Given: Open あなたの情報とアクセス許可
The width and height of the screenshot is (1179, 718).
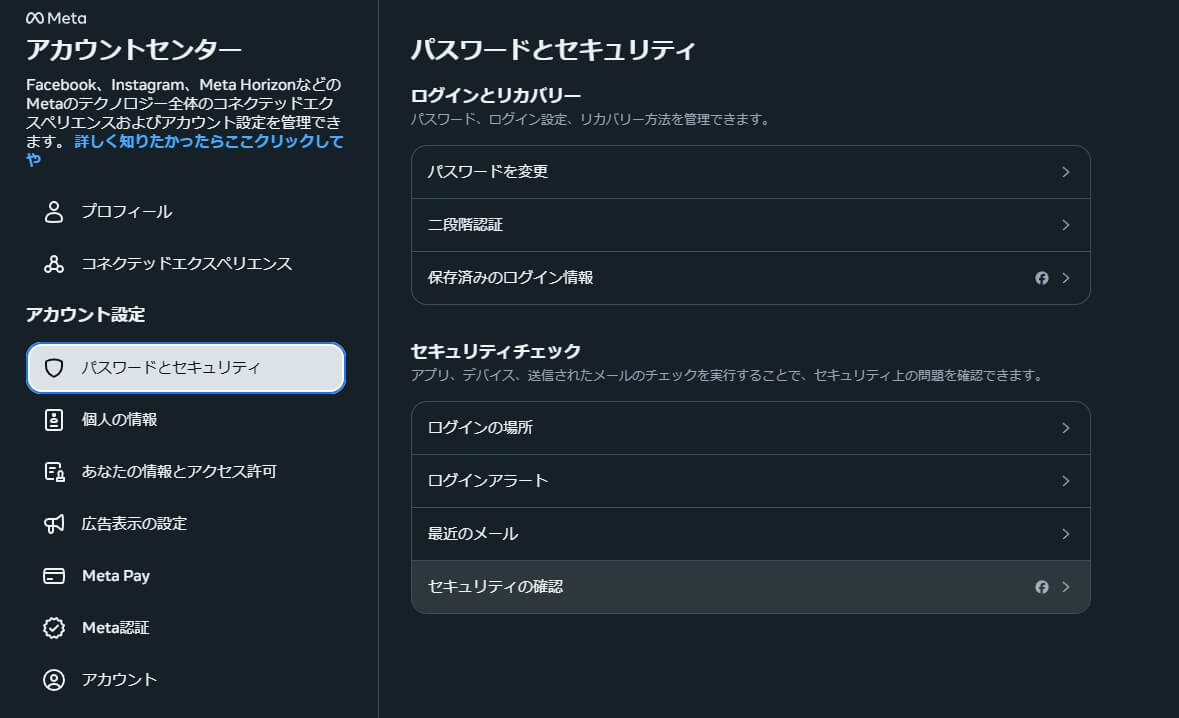Looking at the screenshot, I should click(x=186, y=471).
